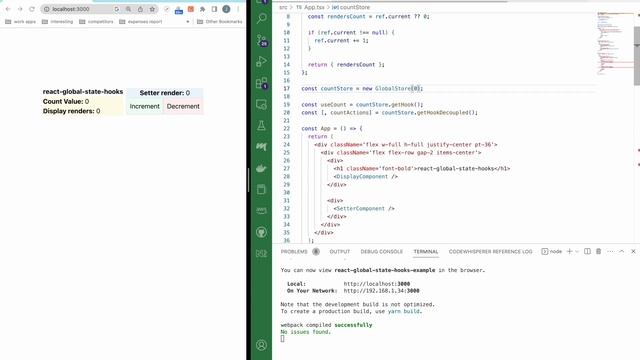Viewport: 640px width, 360px height.
Task: Toggle the browser side panel
Action: (x=214, y=9)
